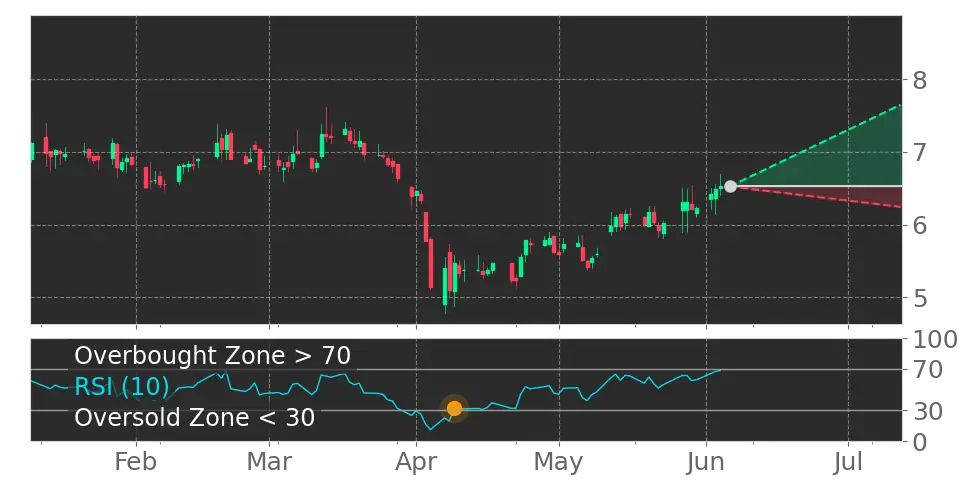Click the 'May' date axis label

click(559, 462)
